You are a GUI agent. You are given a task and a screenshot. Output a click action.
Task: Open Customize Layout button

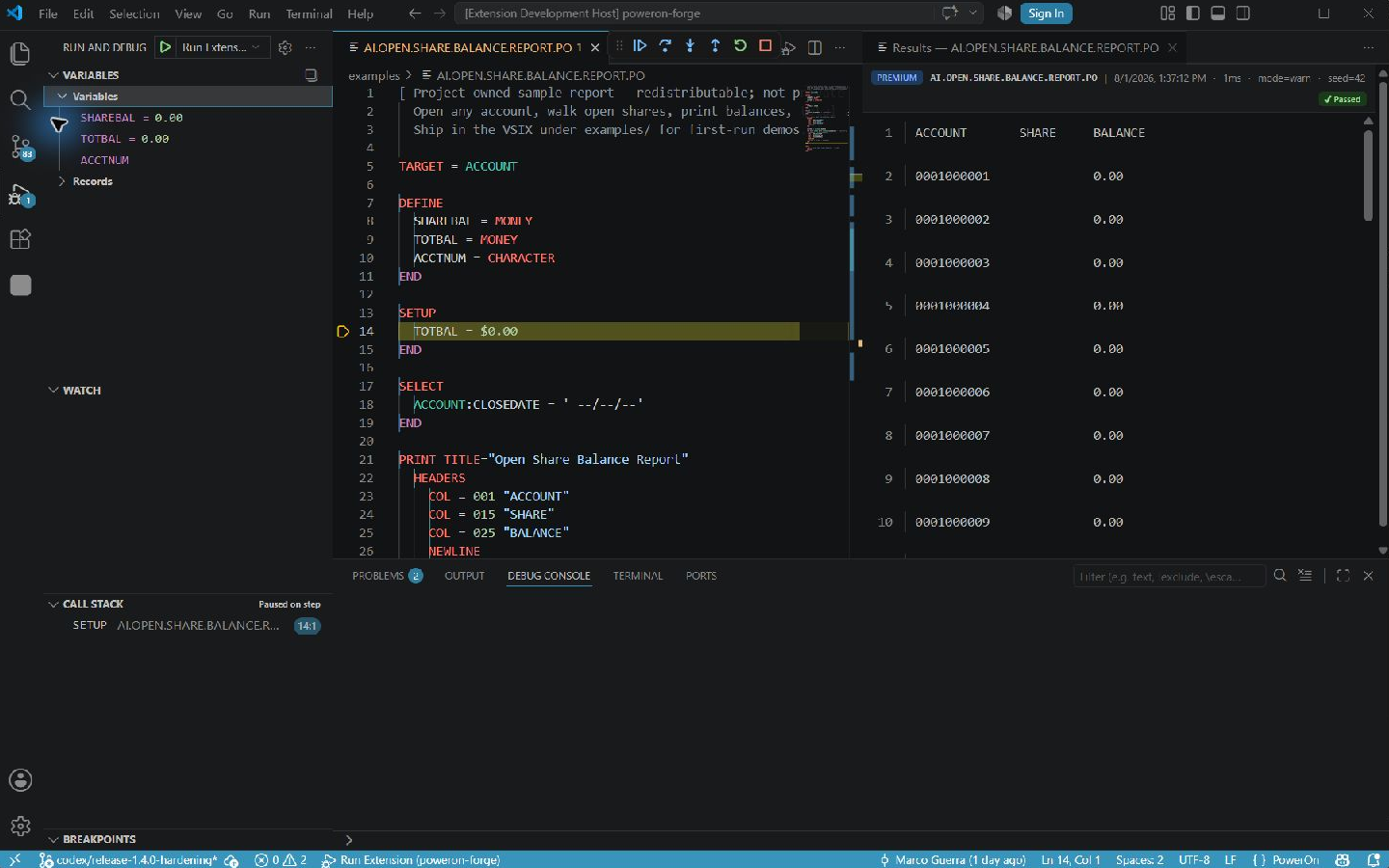pos(1168,14)
